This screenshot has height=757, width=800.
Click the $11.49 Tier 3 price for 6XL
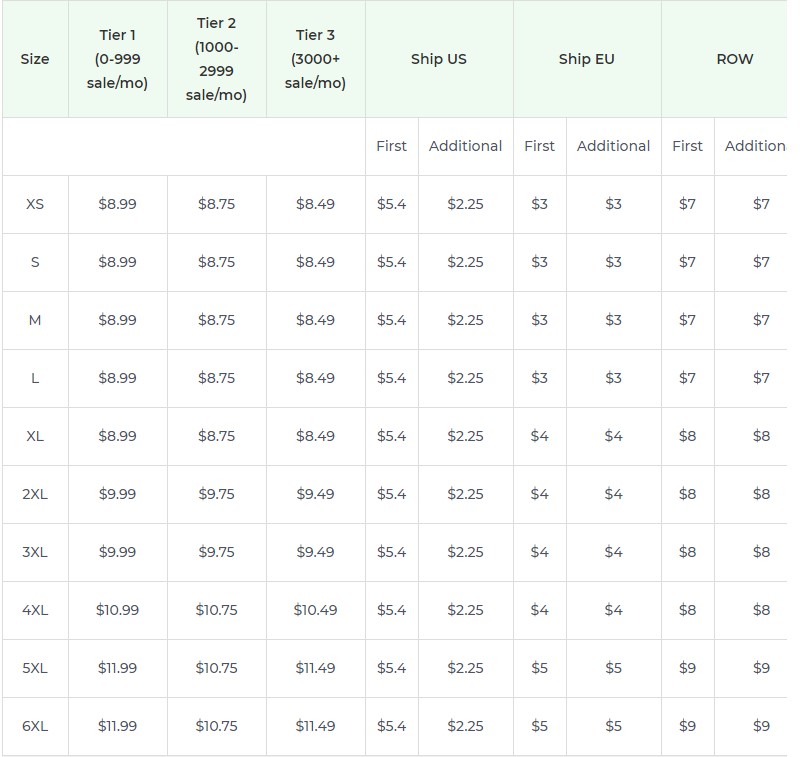(315, 726)
